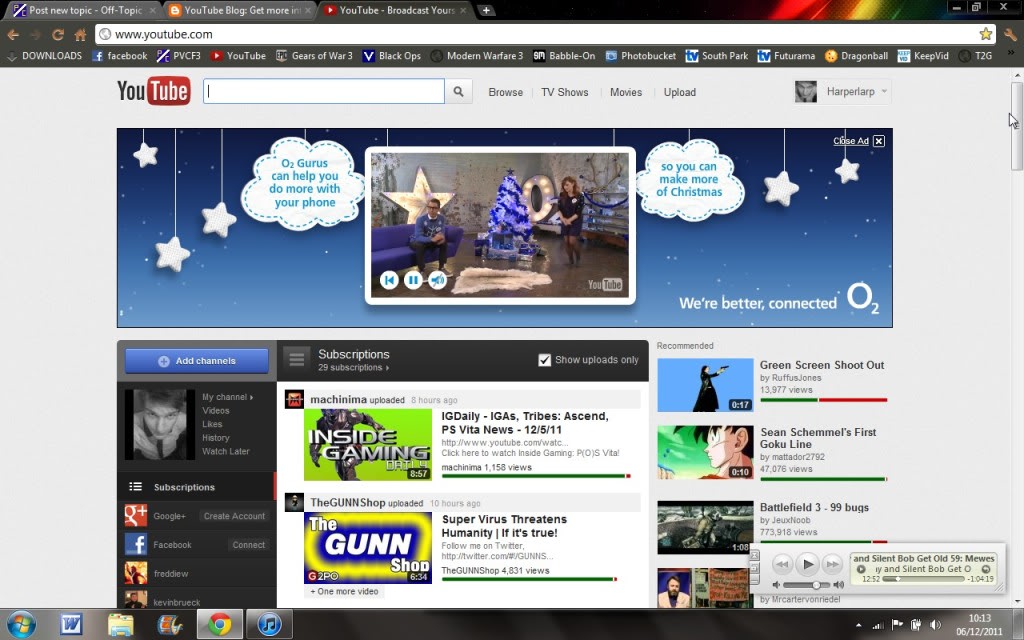
Task: Reload the page with the refresh icon
Action: 57,34
